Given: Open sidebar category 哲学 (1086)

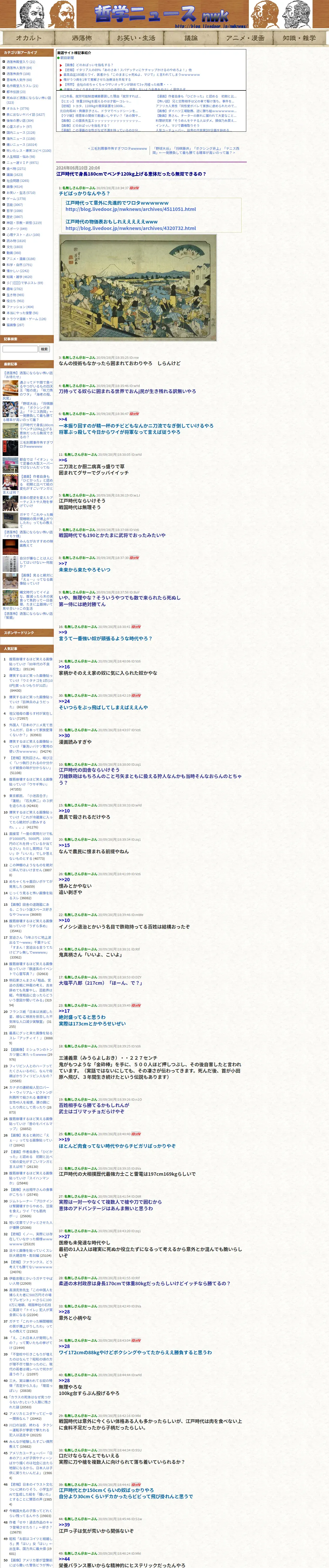Looking at the screenshot, I should click(x=15, y=211).
